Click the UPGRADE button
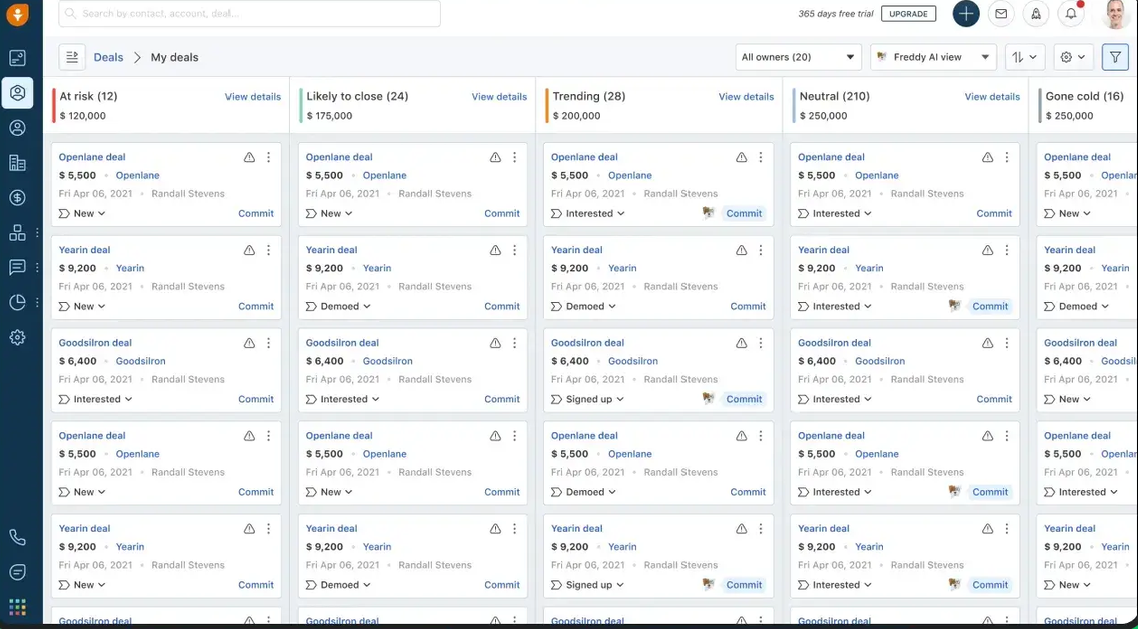Viewport: 1138px width, 629px height. click(x=909, y=14)
